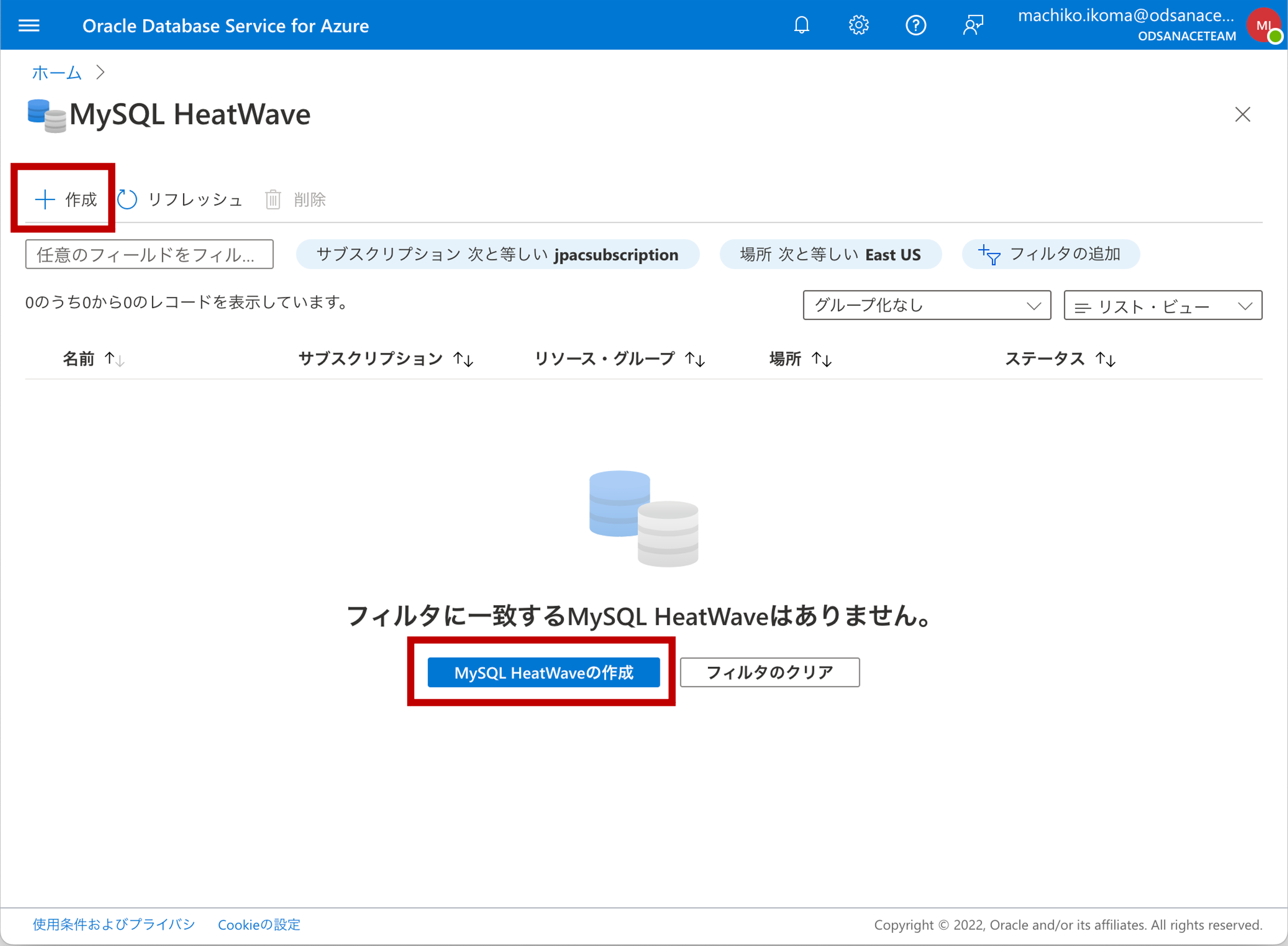
Task: Open the ML user avatar menu
Action: pyautogui.click(x=1264, y=26)
